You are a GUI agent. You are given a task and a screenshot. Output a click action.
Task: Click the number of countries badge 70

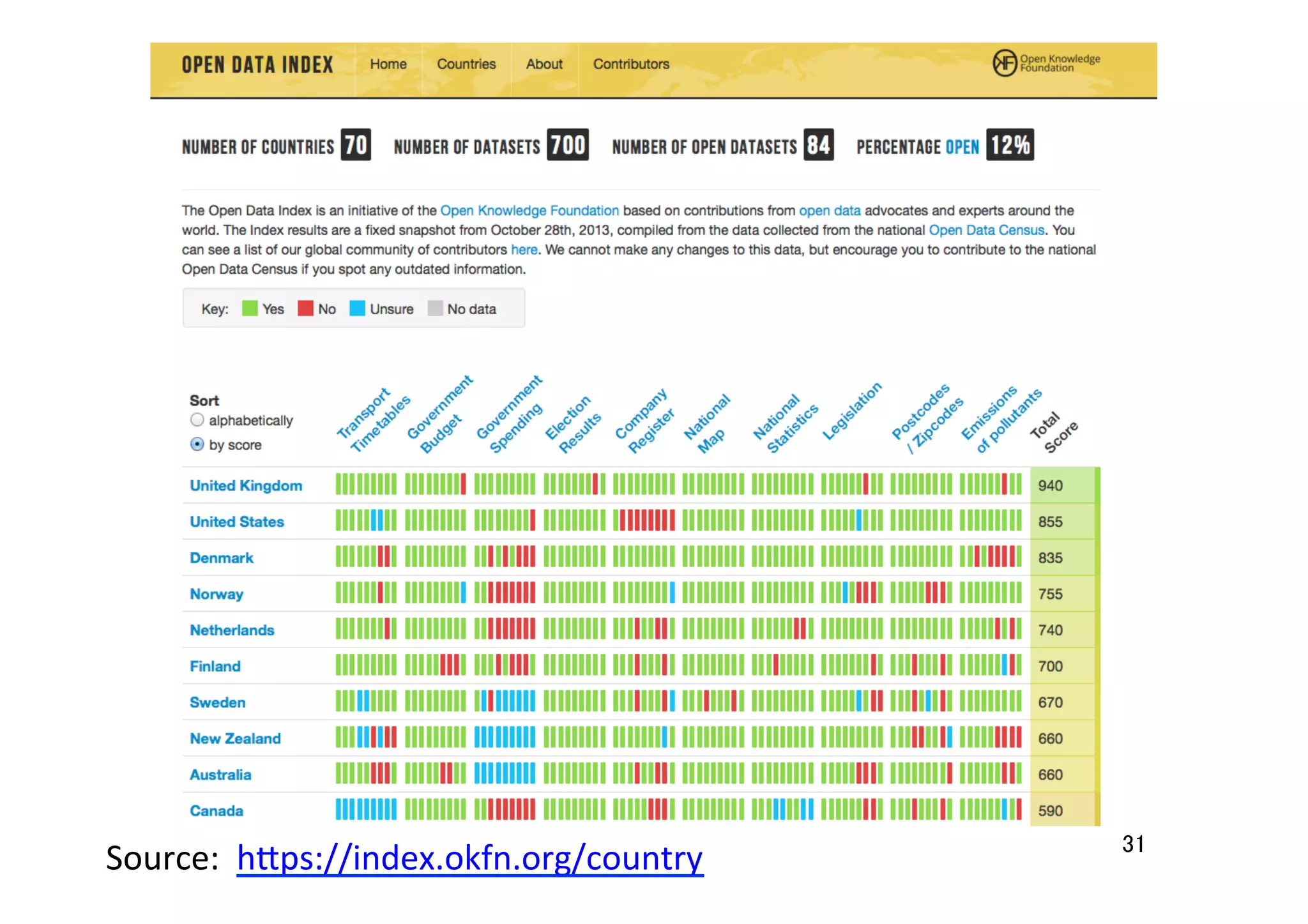tap(356, 145)
